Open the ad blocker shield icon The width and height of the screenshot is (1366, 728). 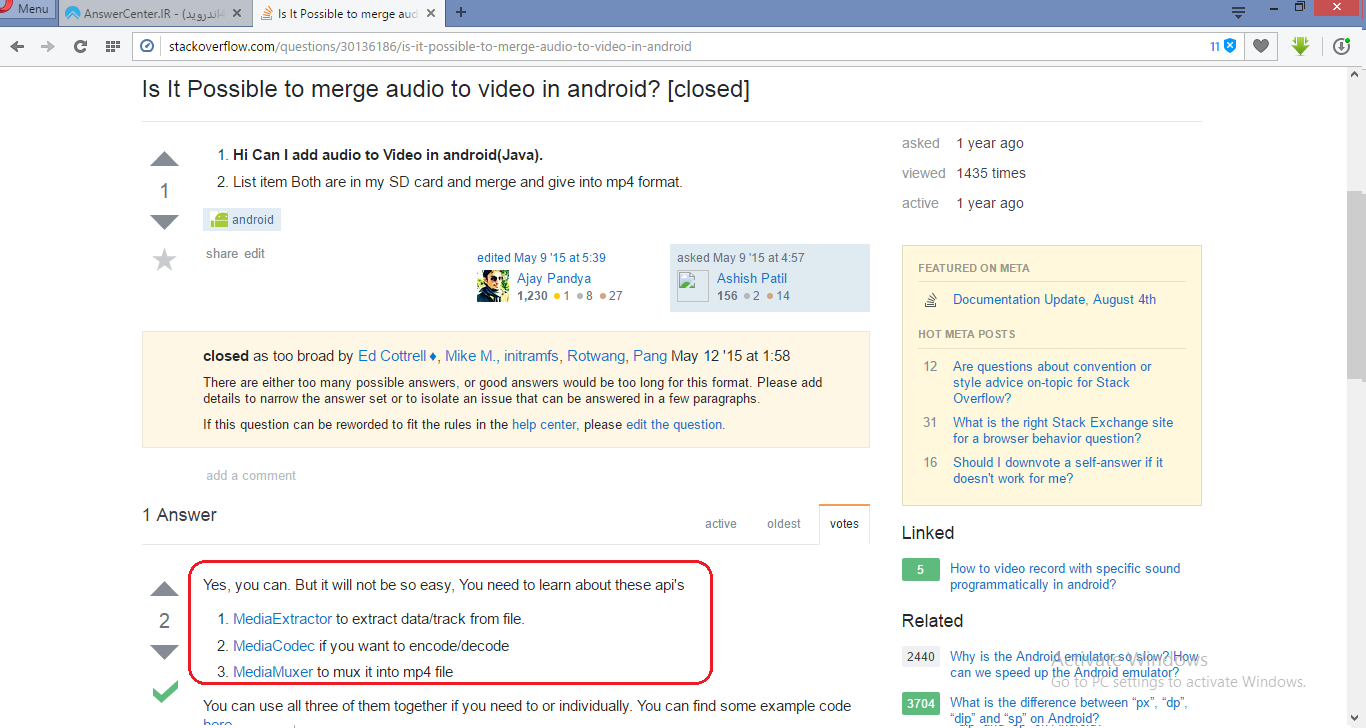[x=1230, y=46]
